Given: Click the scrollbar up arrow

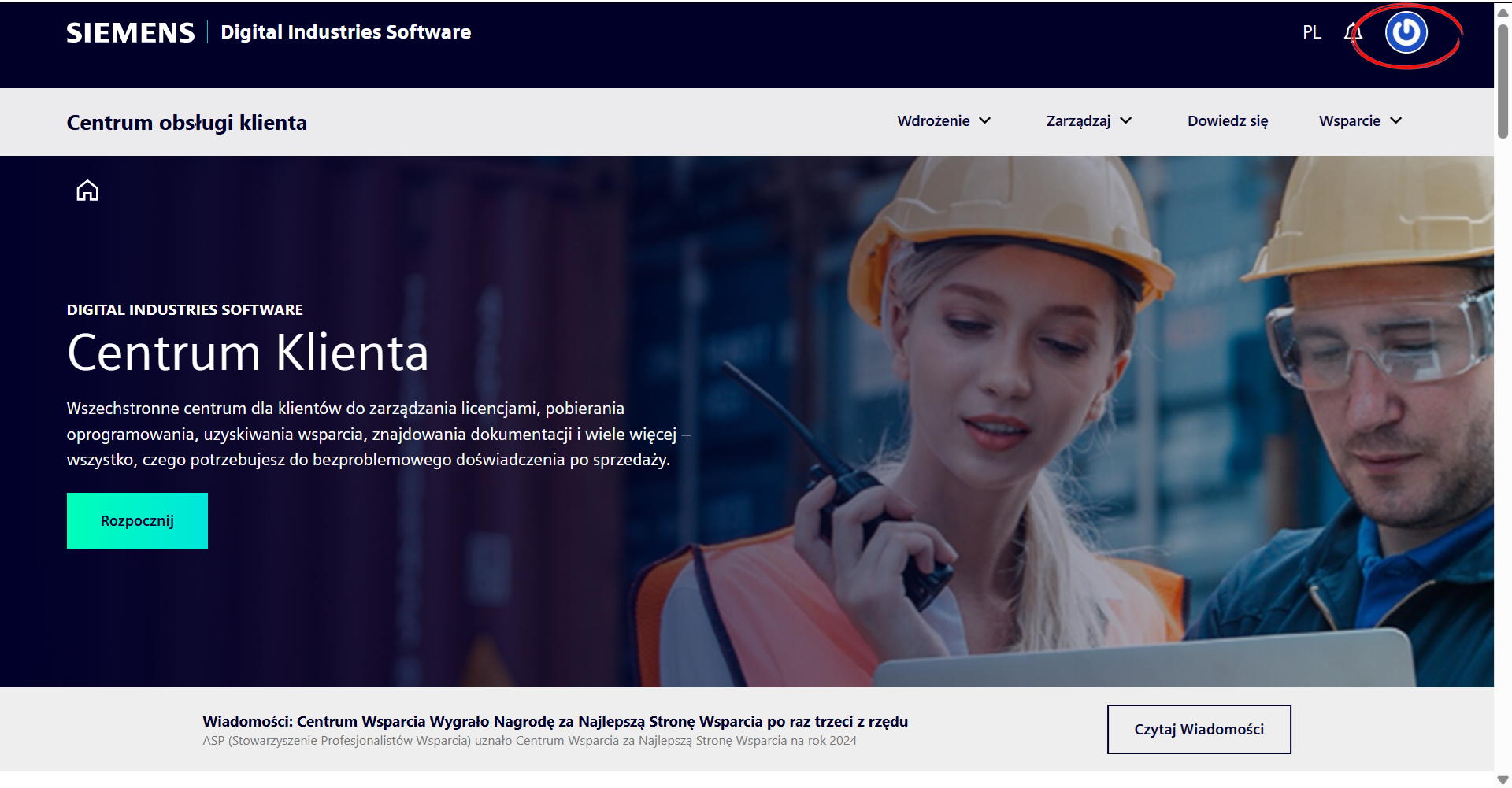Looking at the screenshot, I should click(1503, 11).
